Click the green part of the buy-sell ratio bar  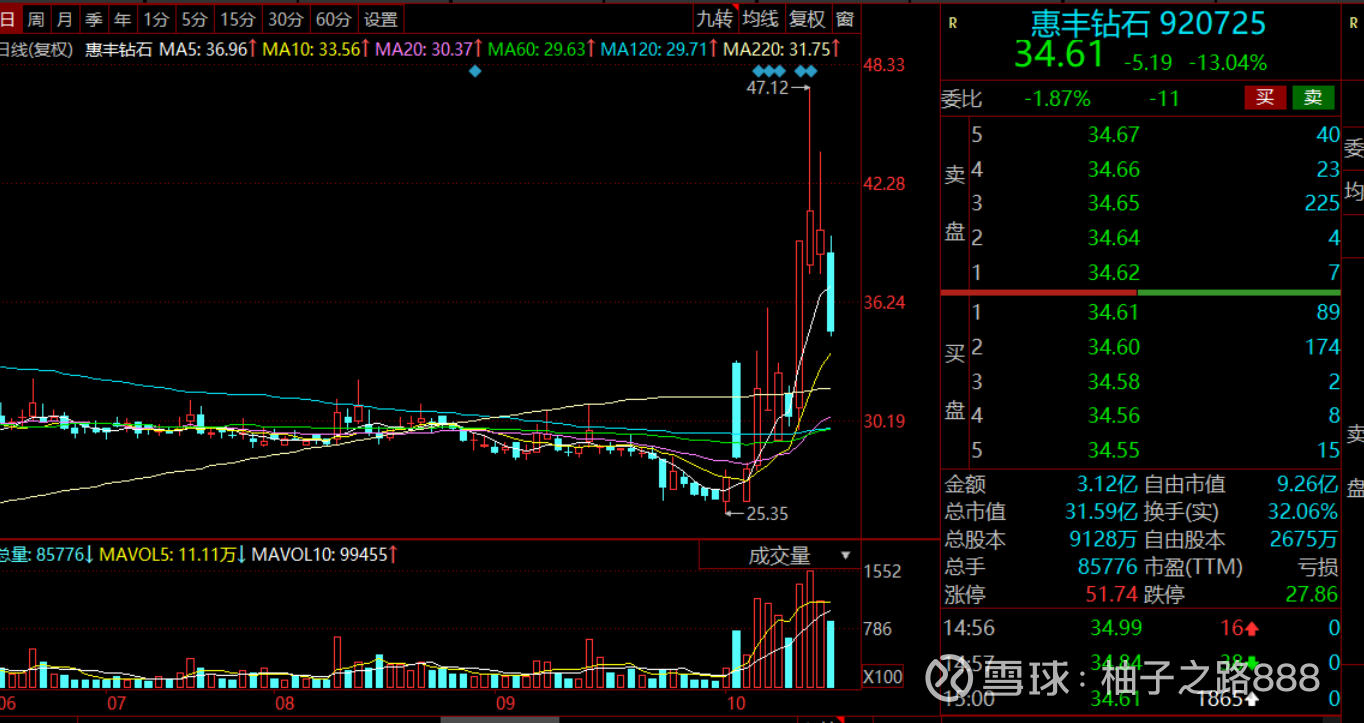1239,292
